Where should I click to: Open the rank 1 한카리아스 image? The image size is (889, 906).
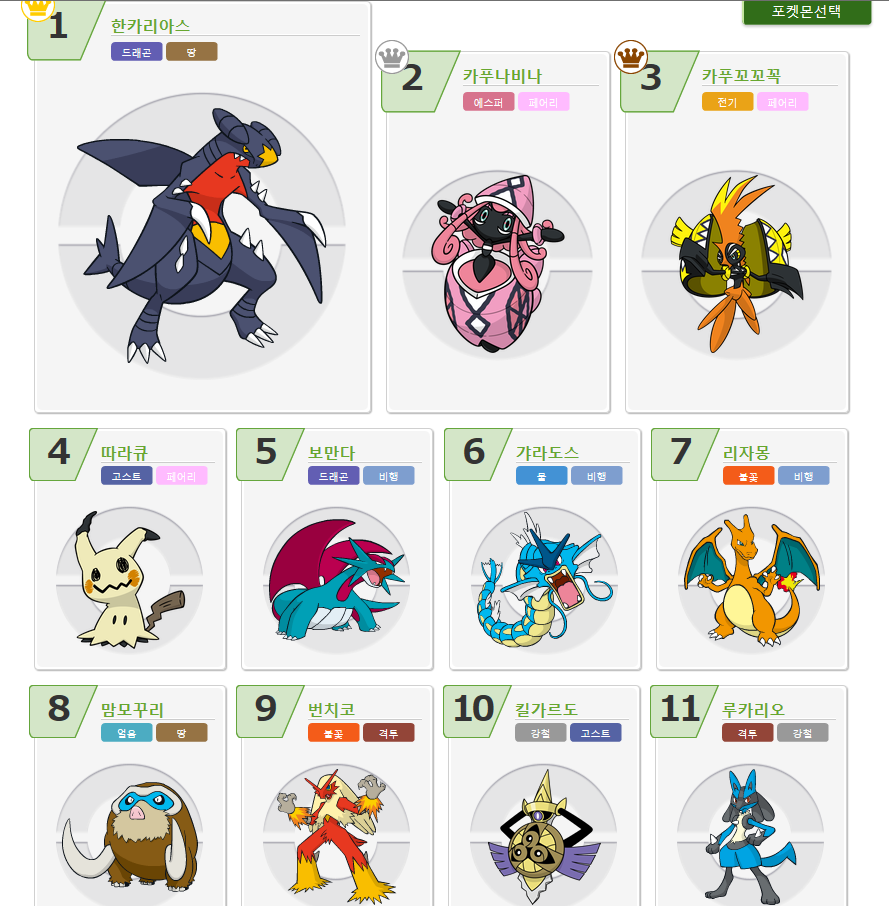(x=202, y=236)
